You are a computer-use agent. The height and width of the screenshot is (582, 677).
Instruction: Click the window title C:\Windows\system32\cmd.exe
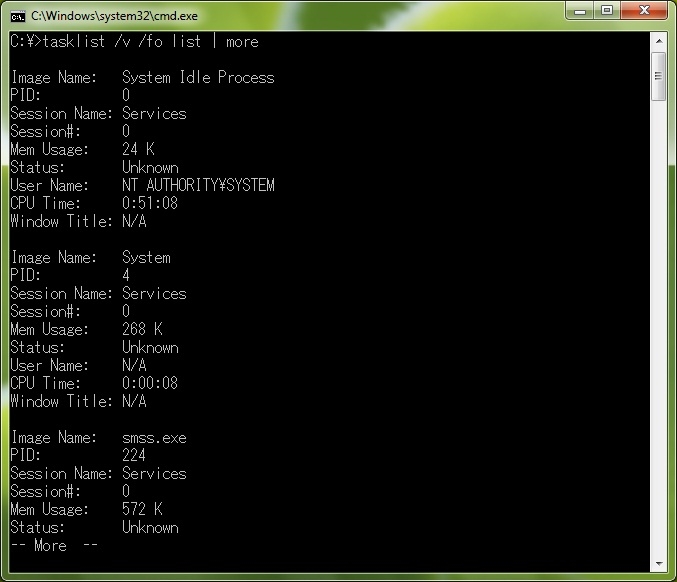coord(114,16)
